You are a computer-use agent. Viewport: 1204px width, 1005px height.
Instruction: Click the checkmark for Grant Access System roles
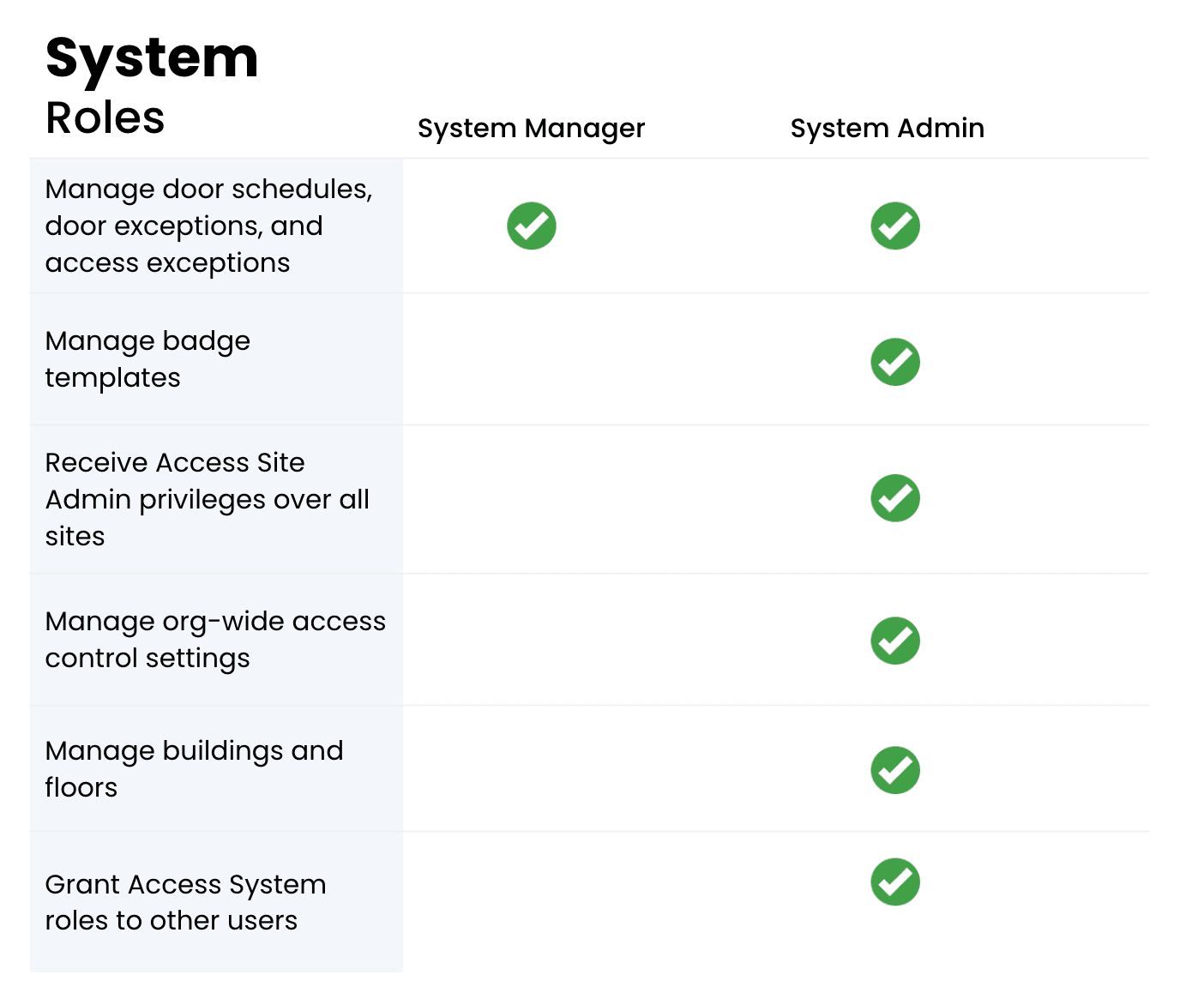894,882
